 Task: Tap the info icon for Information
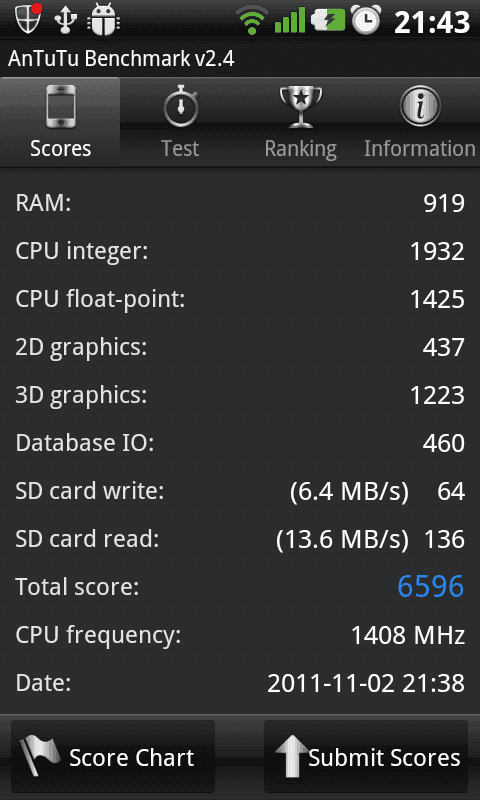click(x=420, y=106)
